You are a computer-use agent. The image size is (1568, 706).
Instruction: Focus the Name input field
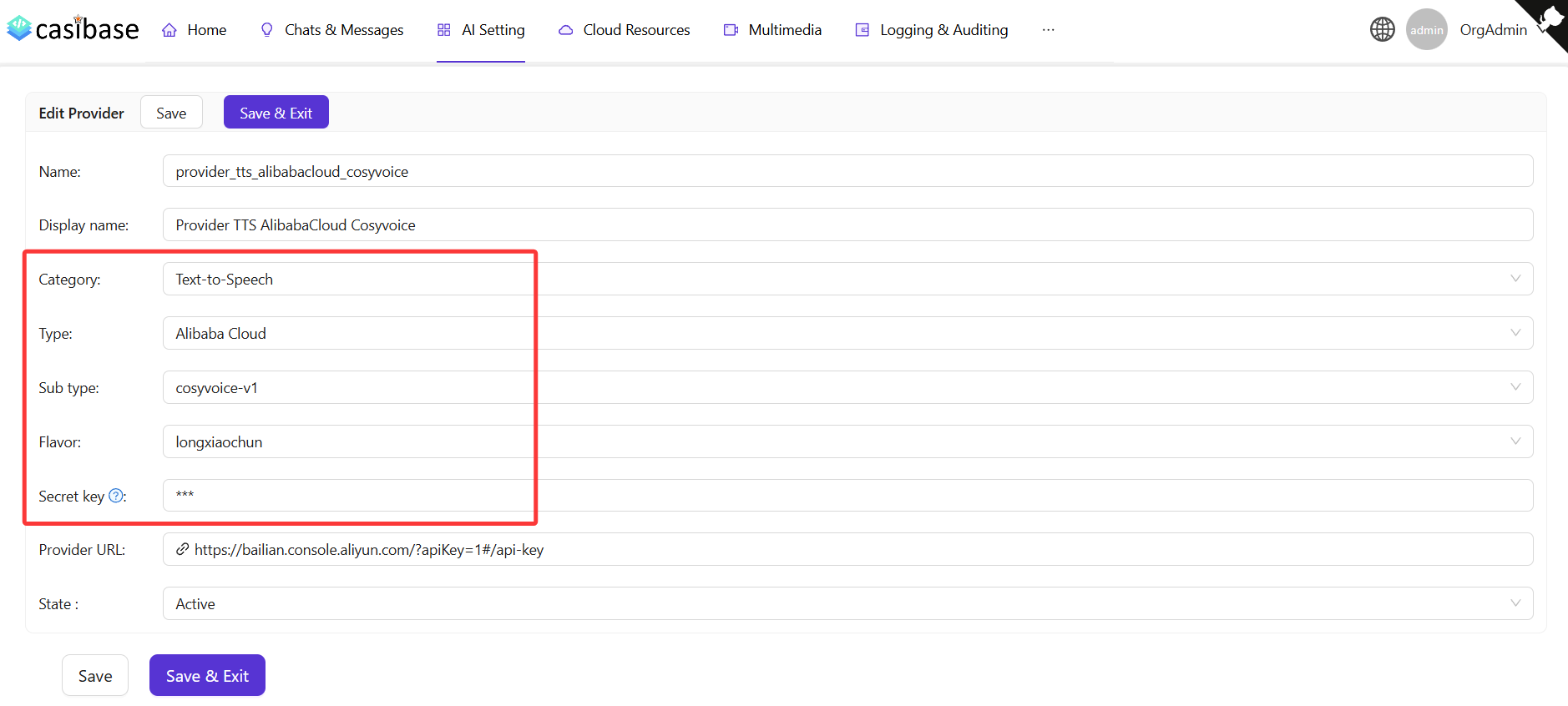click(847, 171)
